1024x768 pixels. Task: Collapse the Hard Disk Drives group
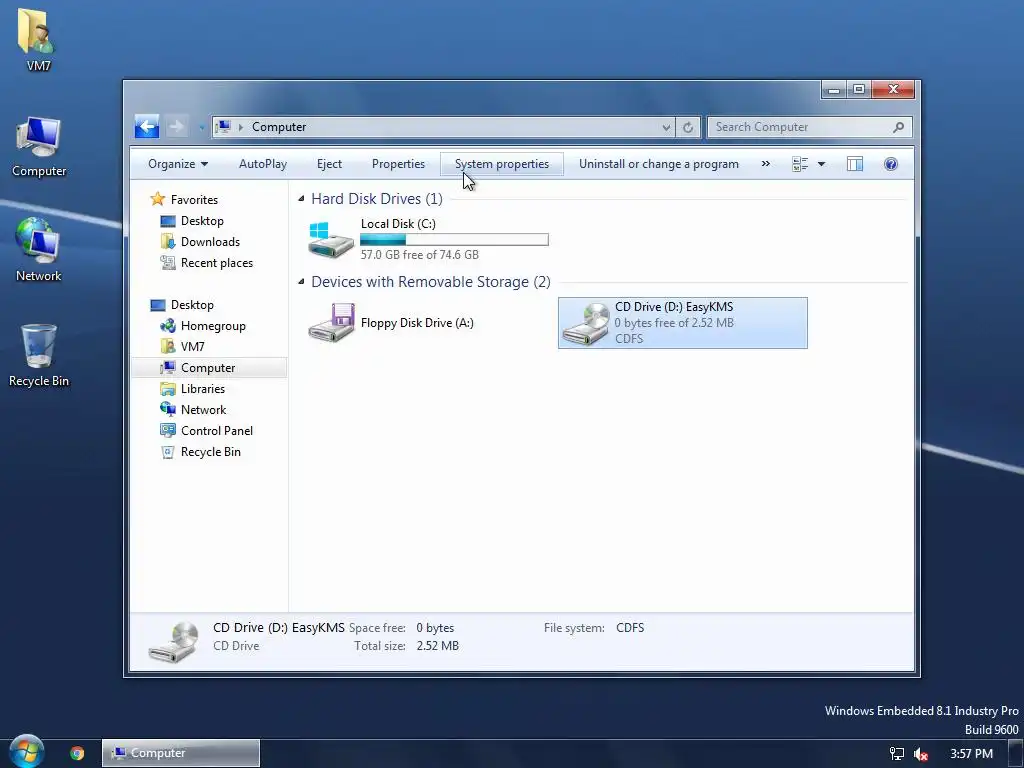(x=301, y=199)
